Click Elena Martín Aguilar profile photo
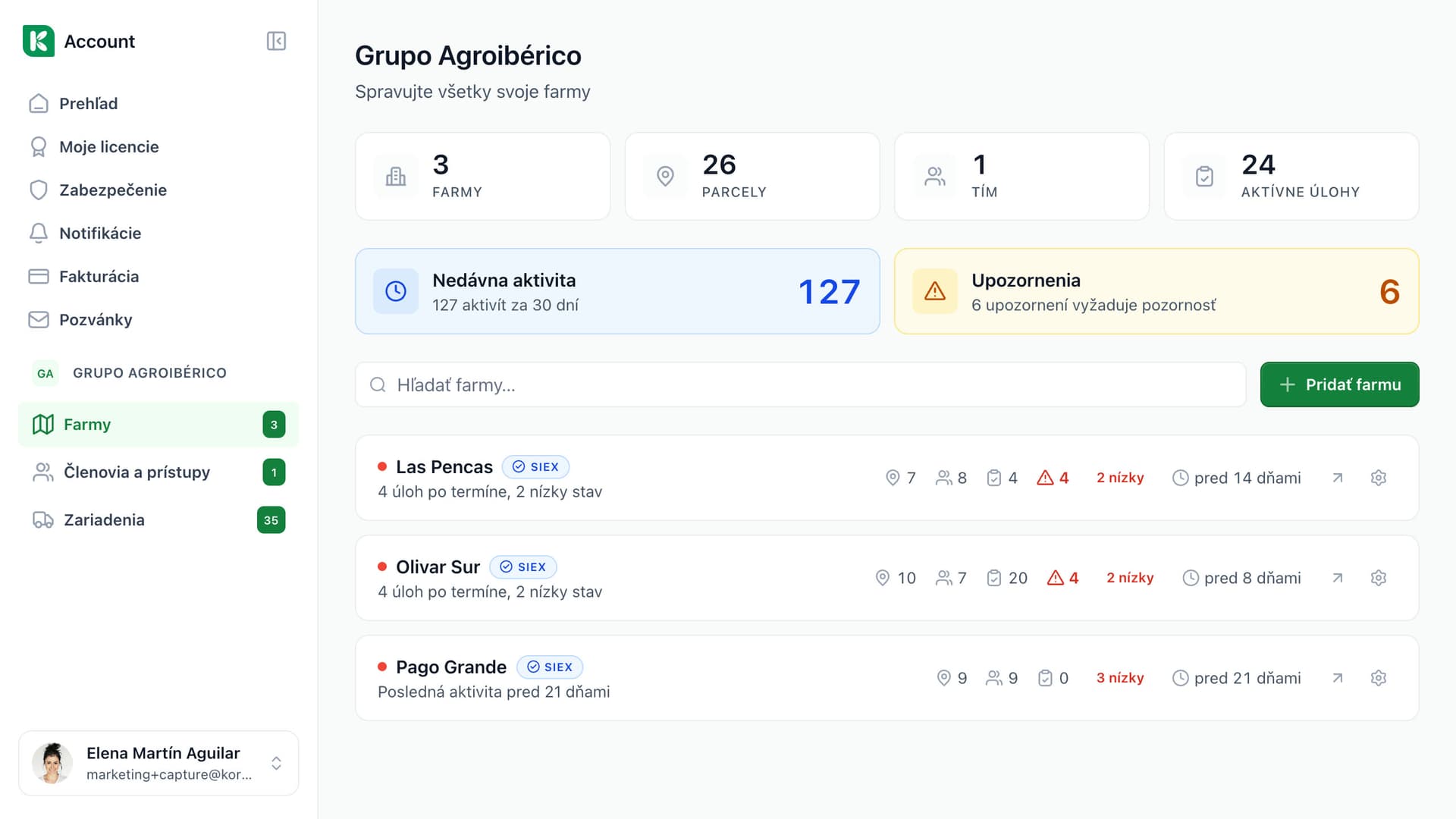Screen dimensions: 1456x819 coord(52,763)
